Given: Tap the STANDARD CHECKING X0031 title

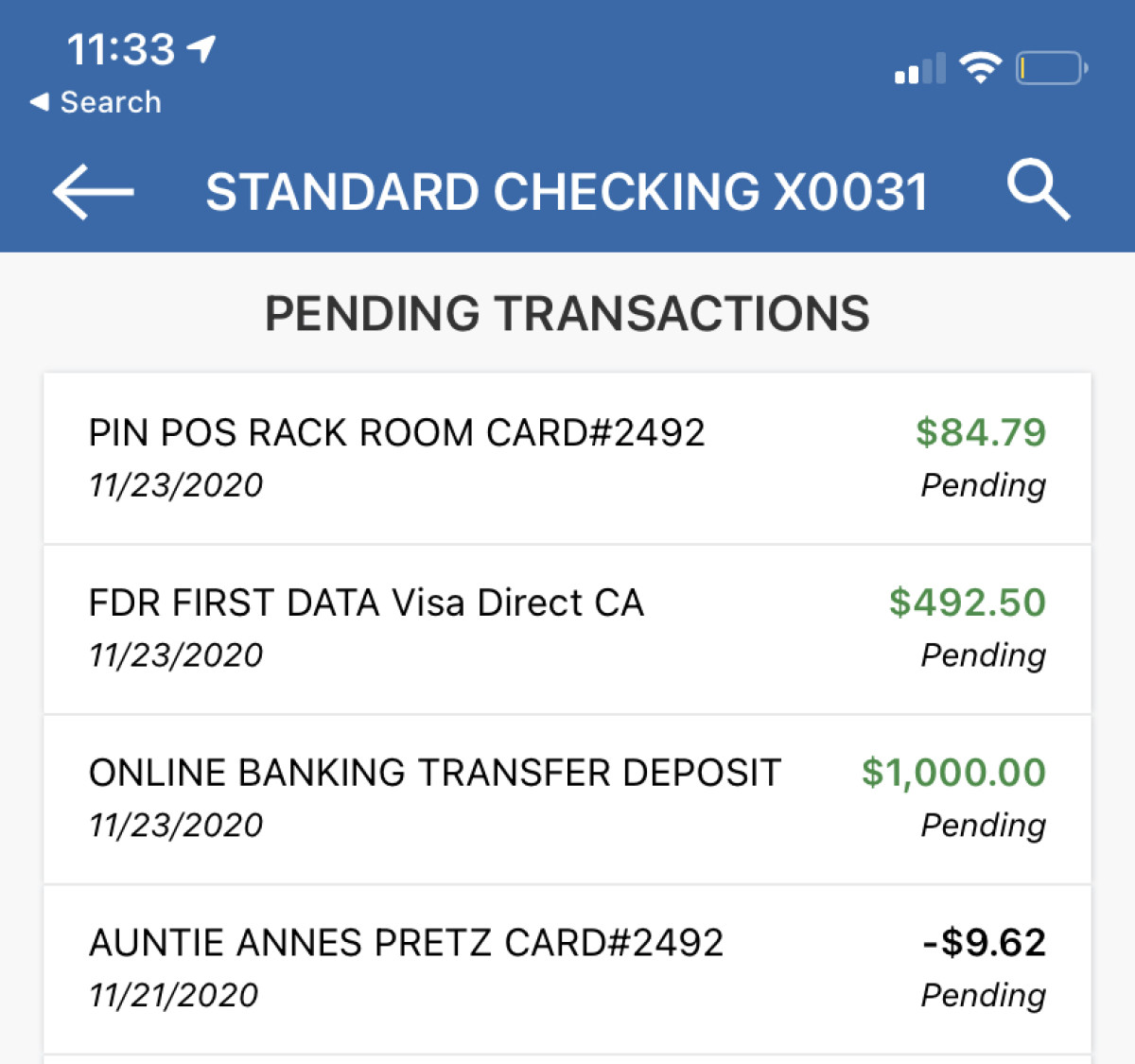Looking at the screenshot, I should coord(567,192).
